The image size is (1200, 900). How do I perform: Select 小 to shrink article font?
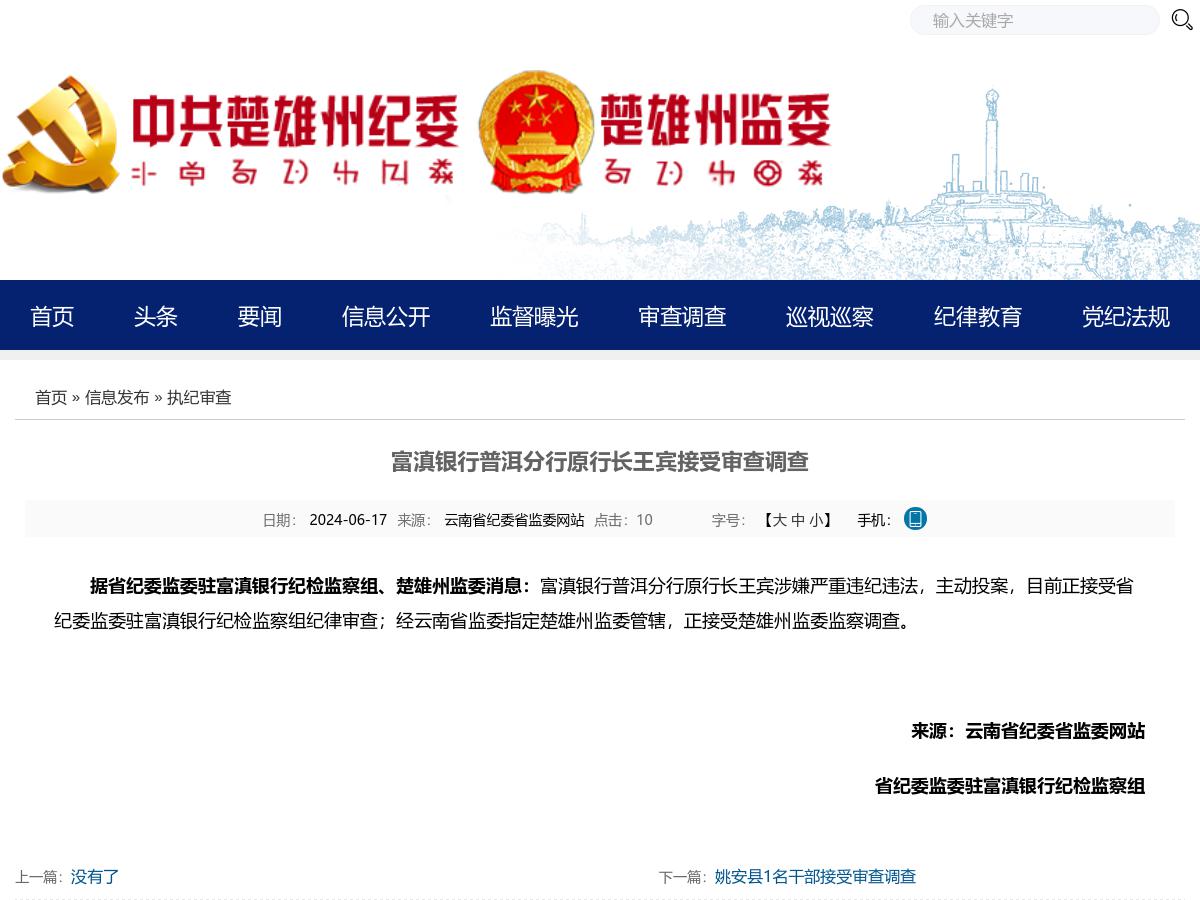[816, 520]
